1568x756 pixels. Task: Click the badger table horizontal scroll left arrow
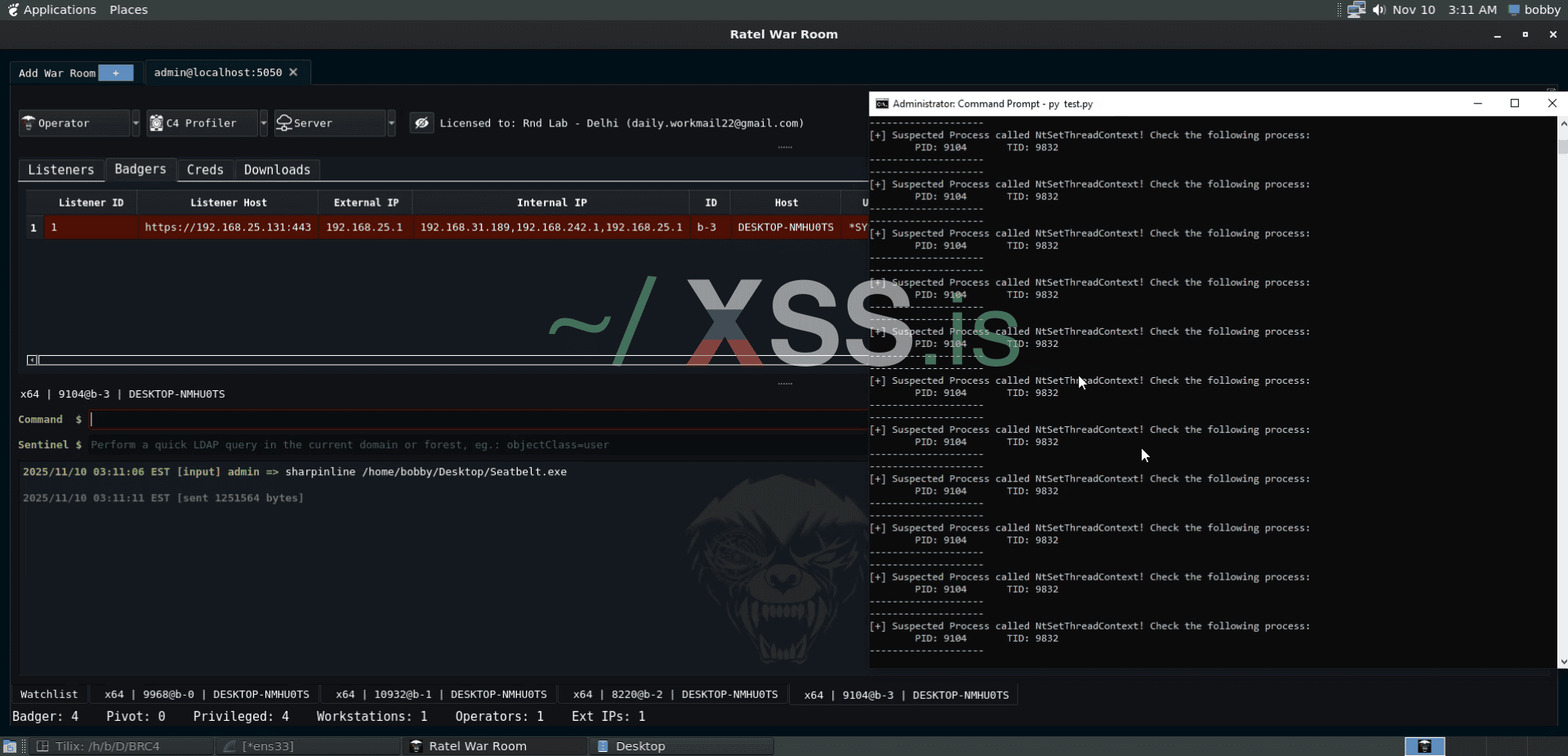click(32, 360)
